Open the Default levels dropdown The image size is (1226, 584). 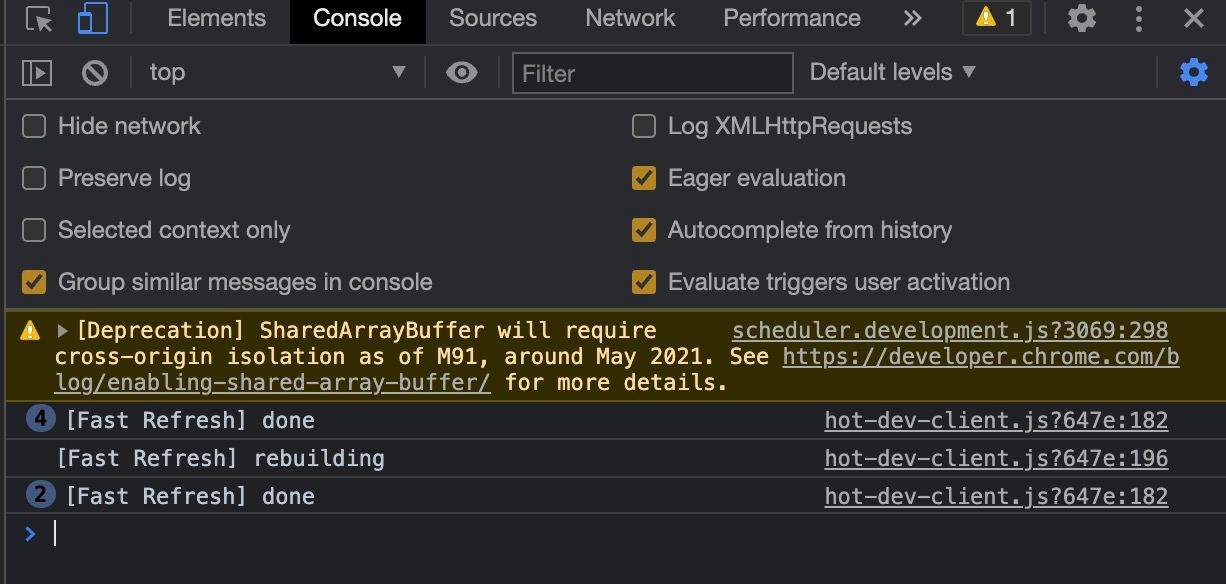[x=892, y=72]
